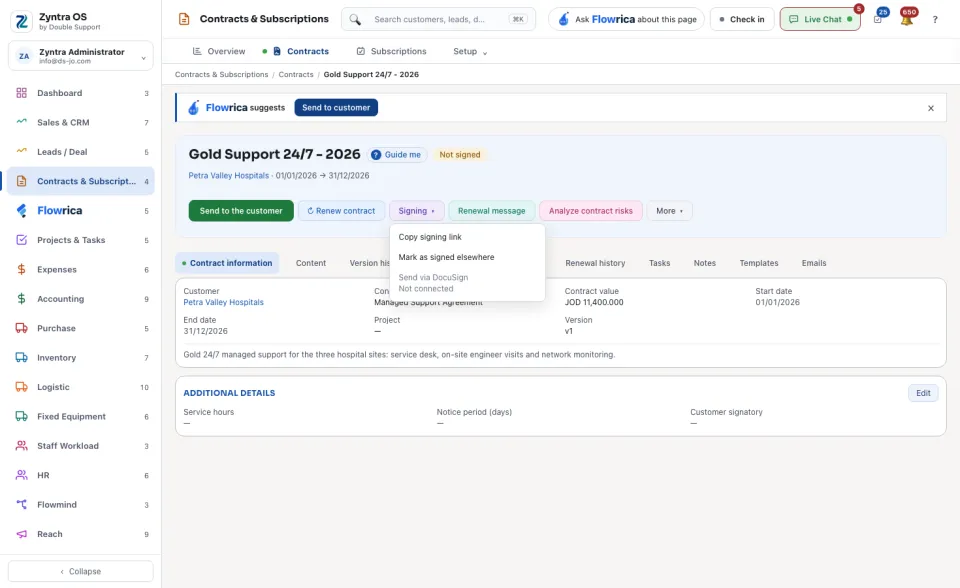960x588 pixels.
Task: Dismiss the Flowrica suggestion banner
Action: coord(931,108)
